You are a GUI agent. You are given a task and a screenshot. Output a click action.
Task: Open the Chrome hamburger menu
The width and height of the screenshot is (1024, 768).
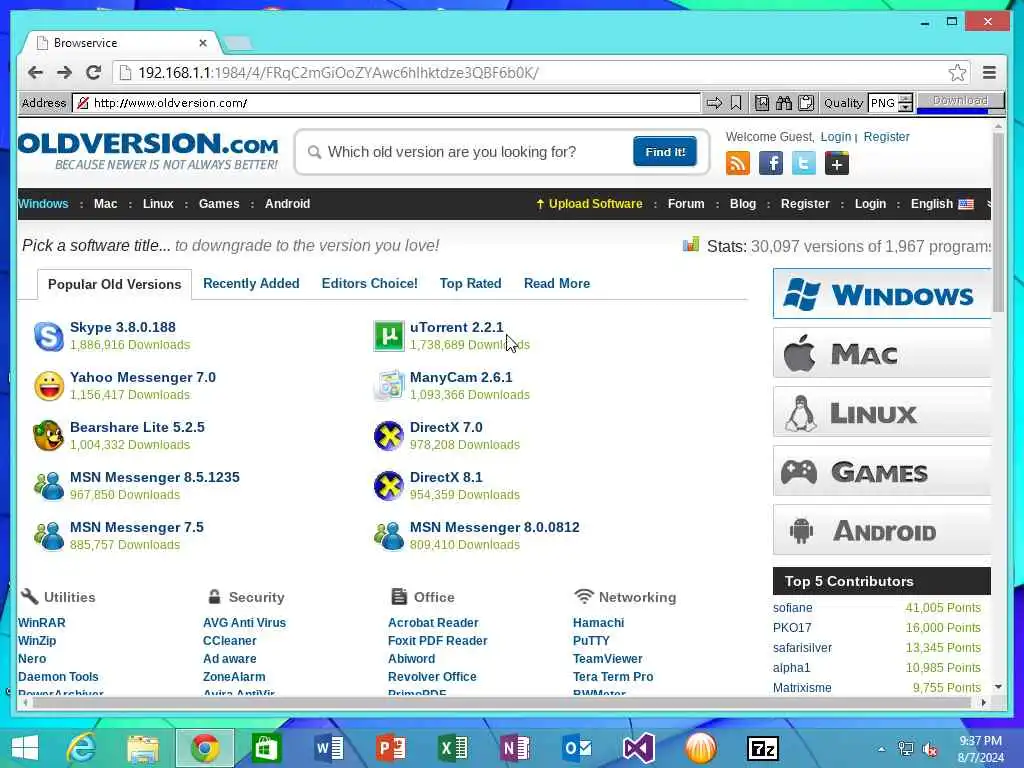pos(989,72)
